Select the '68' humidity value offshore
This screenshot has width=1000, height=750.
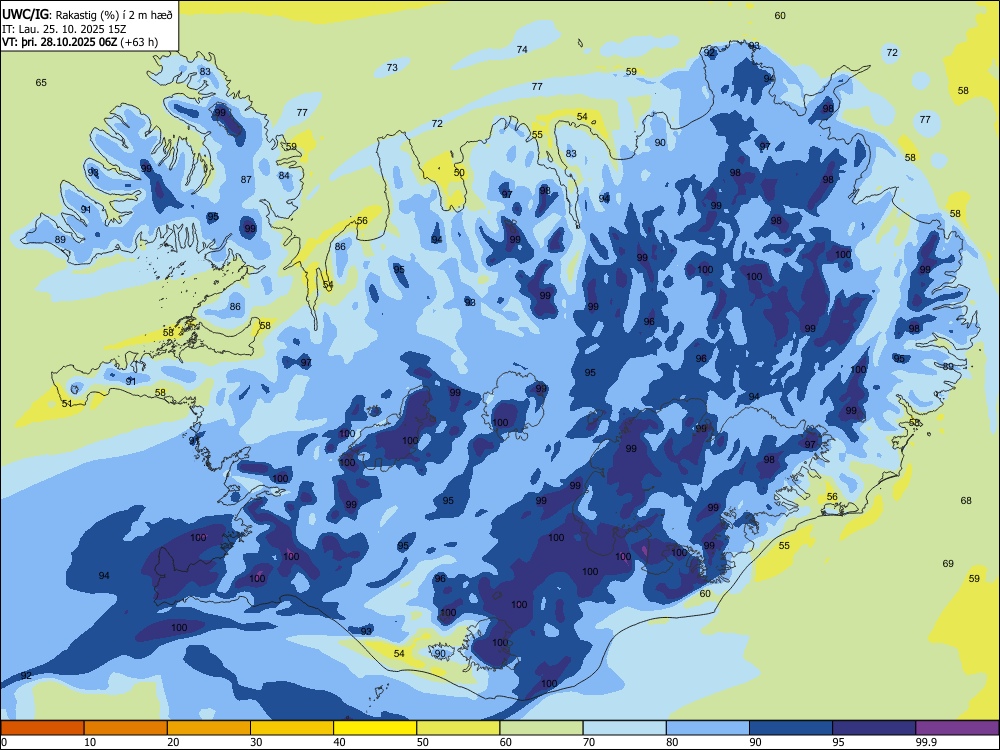[966, 501]
